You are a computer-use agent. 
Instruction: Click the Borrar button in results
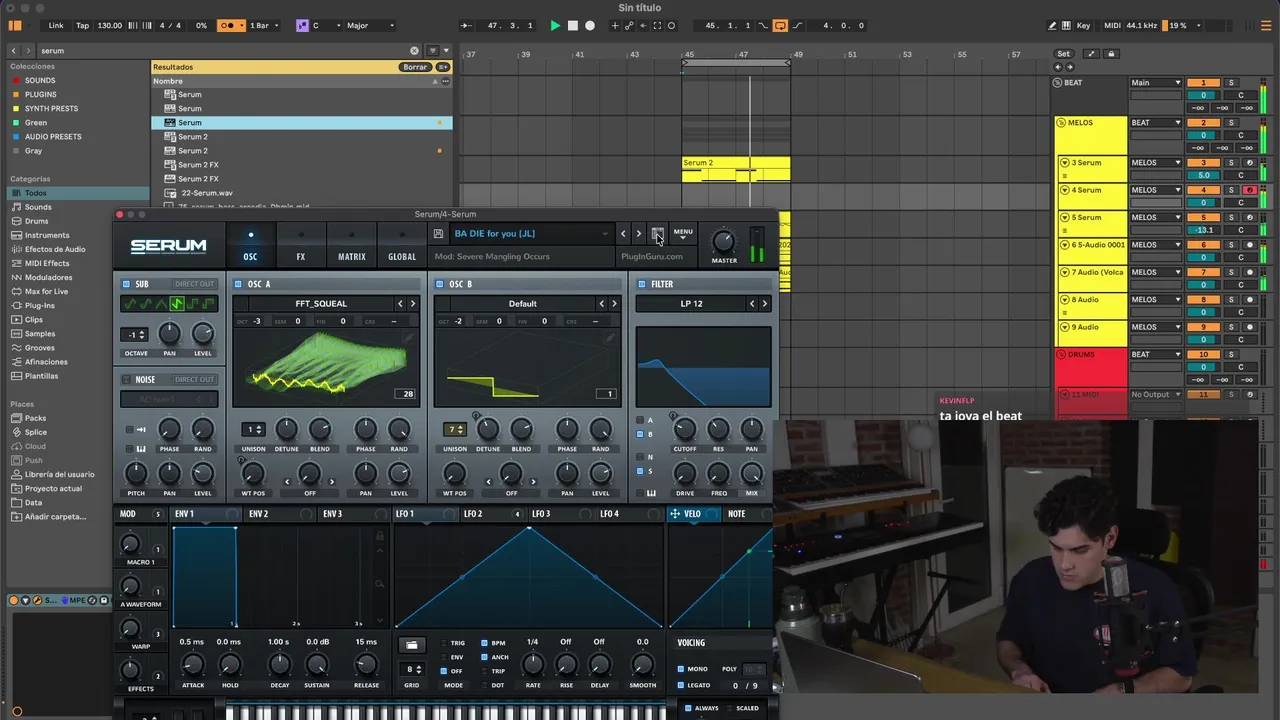(415, 67)
